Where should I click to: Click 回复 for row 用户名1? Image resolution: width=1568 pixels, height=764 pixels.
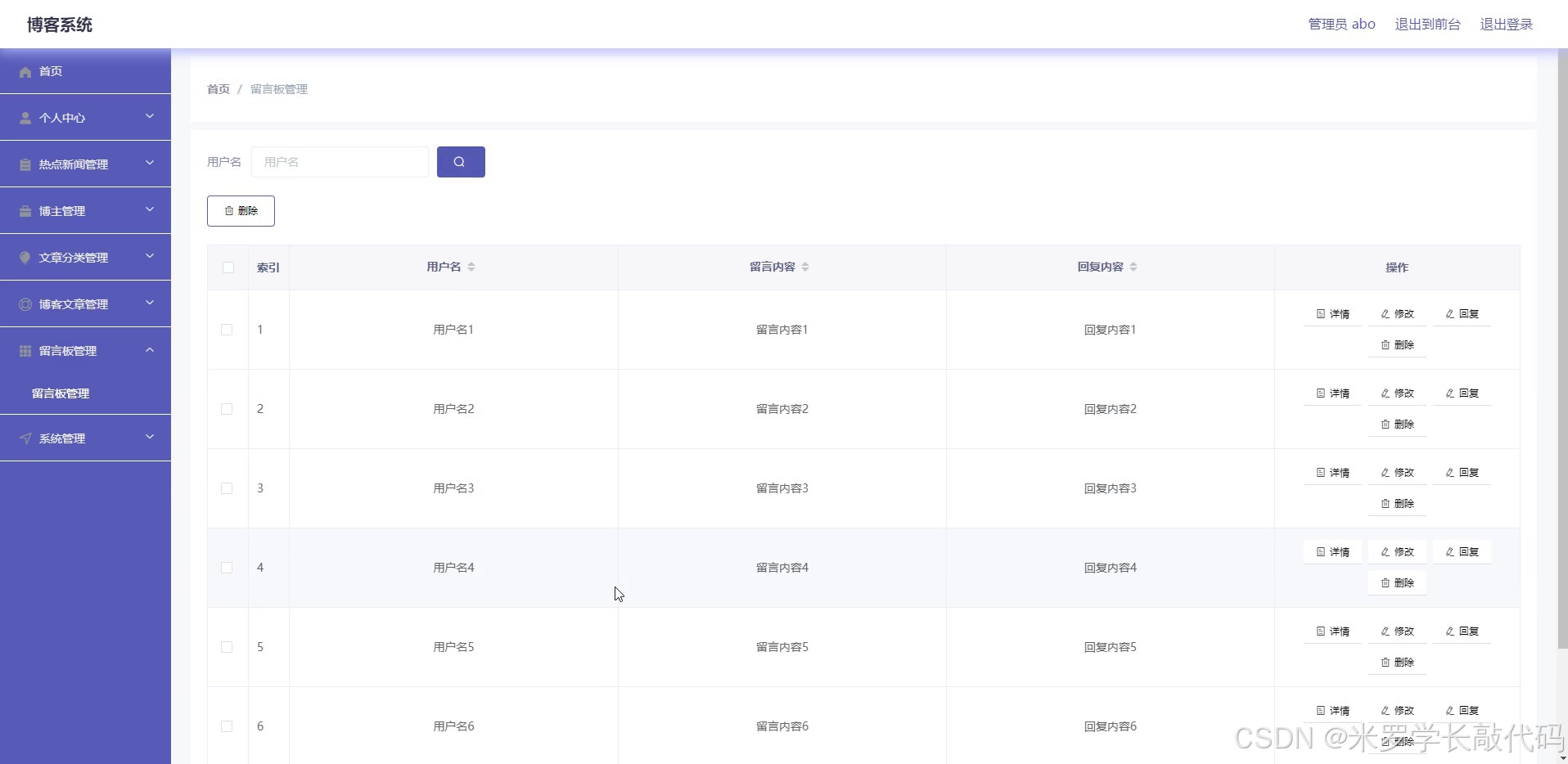1462,314
